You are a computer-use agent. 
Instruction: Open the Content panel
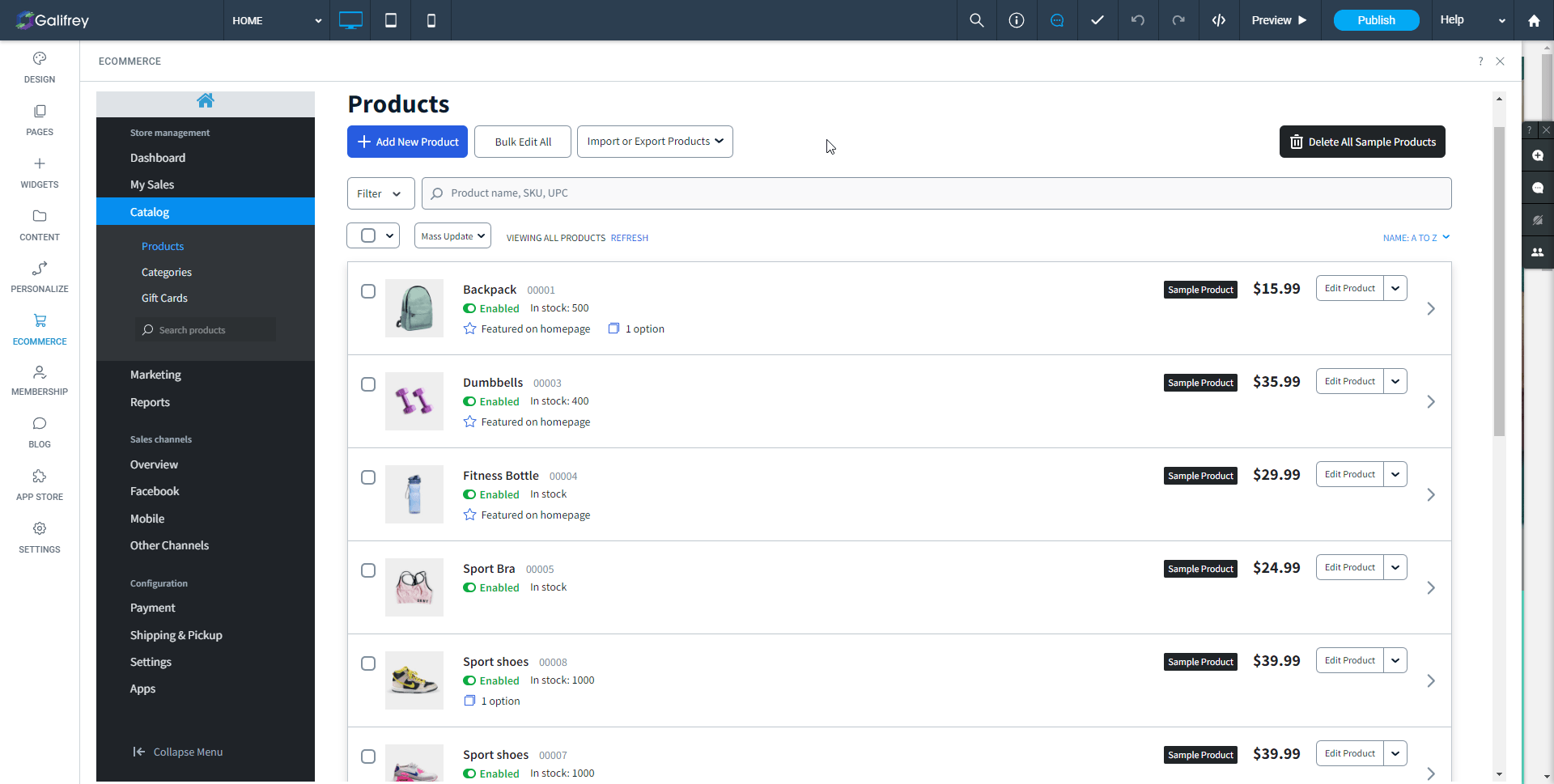[x=40, y=226]
